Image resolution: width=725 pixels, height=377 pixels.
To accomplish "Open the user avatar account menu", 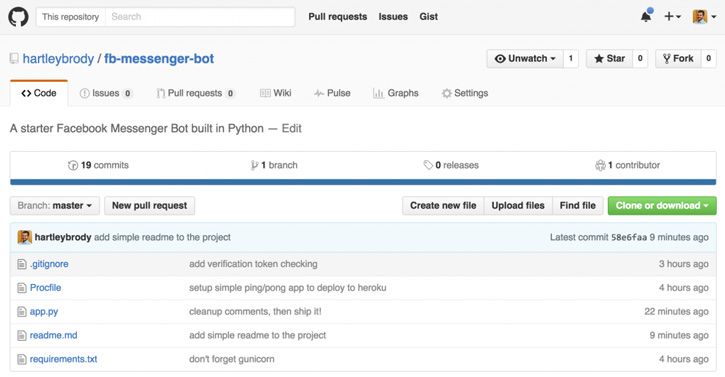I will pyautogui.click(x=705, y=17).
